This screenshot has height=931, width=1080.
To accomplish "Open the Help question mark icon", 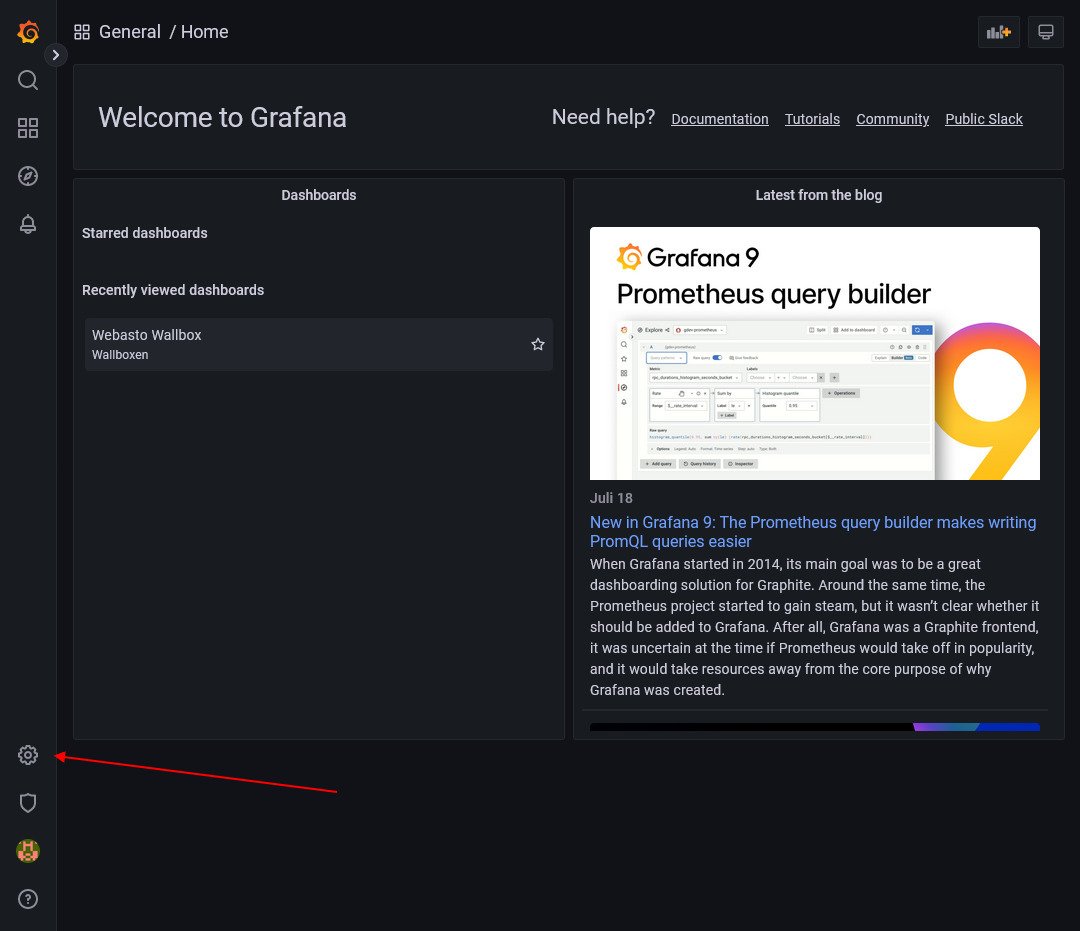I will click(28, 899).
